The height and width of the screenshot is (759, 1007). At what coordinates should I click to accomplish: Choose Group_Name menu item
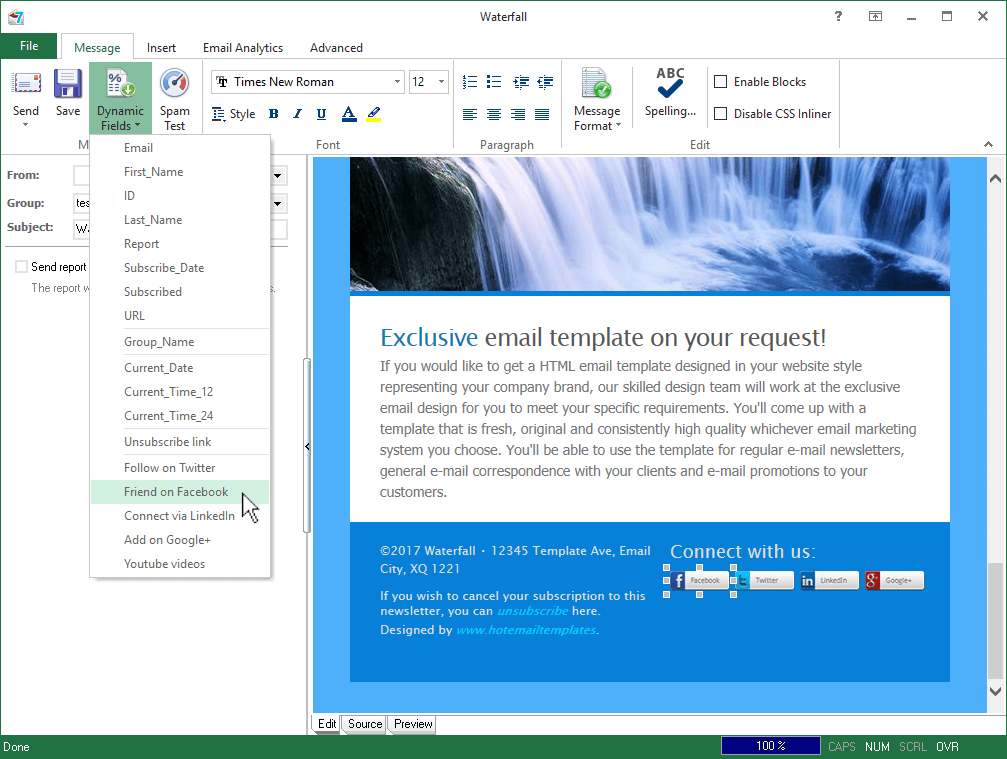[x=180, y=342]
